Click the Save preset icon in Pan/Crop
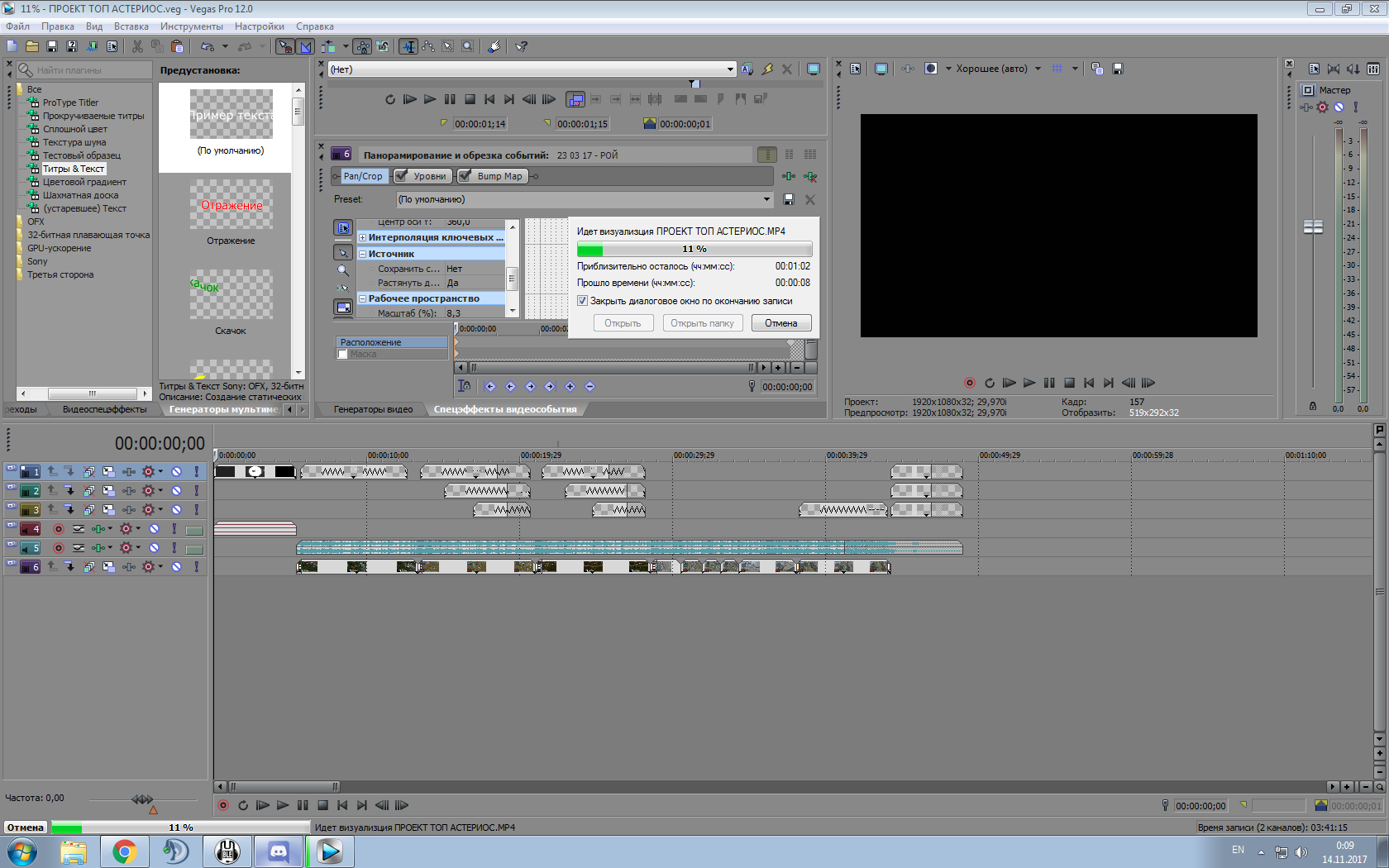This screenshot has width=1389, height=868. pyautogui.click(x=789, y=199)
